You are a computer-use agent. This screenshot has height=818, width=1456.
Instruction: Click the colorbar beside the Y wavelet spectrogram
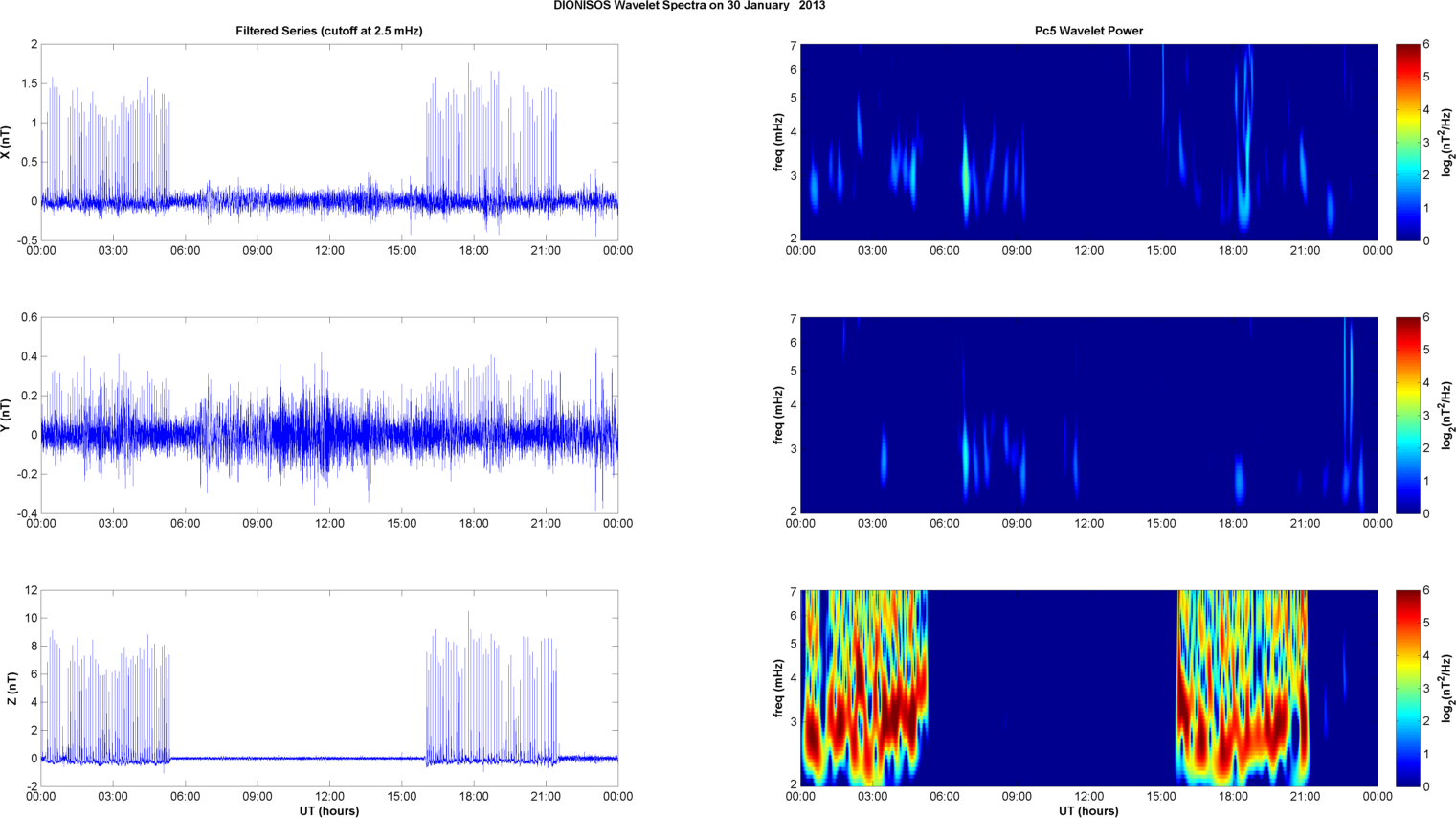pos(1407,416)
